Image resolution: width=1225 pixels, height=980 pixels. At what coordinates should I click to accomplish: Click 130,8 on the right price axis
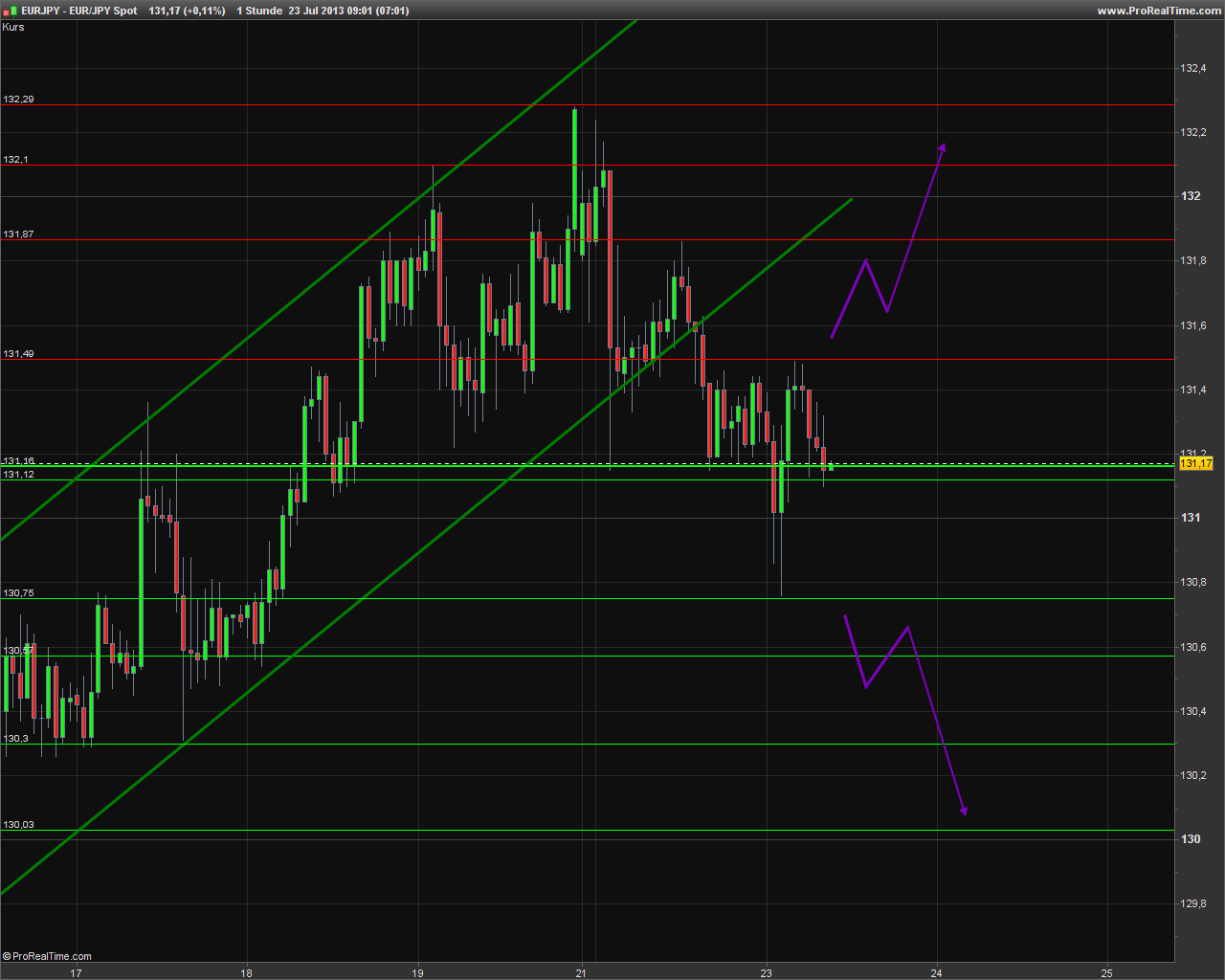coord(1193,582)
